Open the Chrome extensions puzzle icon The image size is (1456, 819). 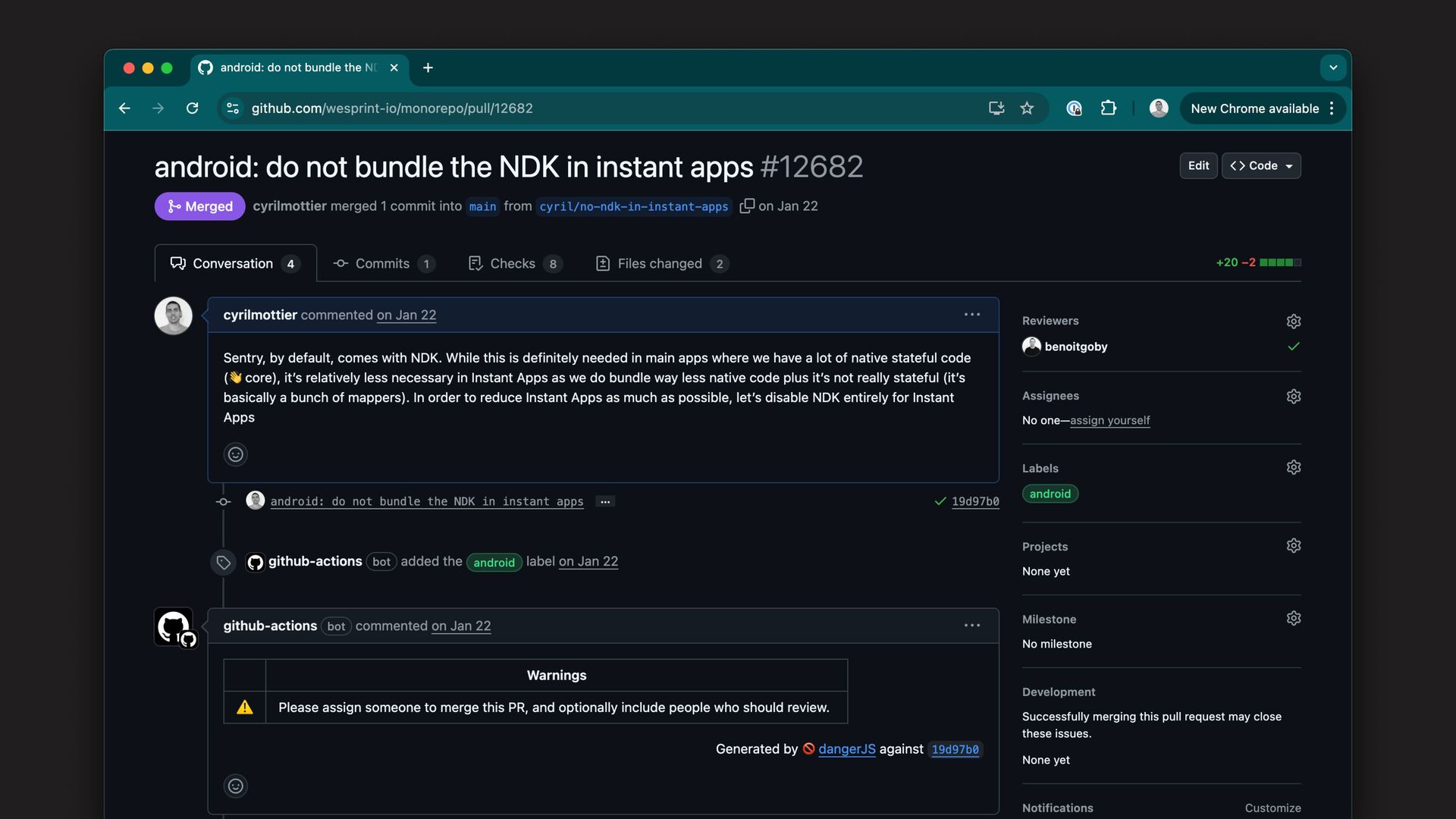click(x=1108, y=108)
